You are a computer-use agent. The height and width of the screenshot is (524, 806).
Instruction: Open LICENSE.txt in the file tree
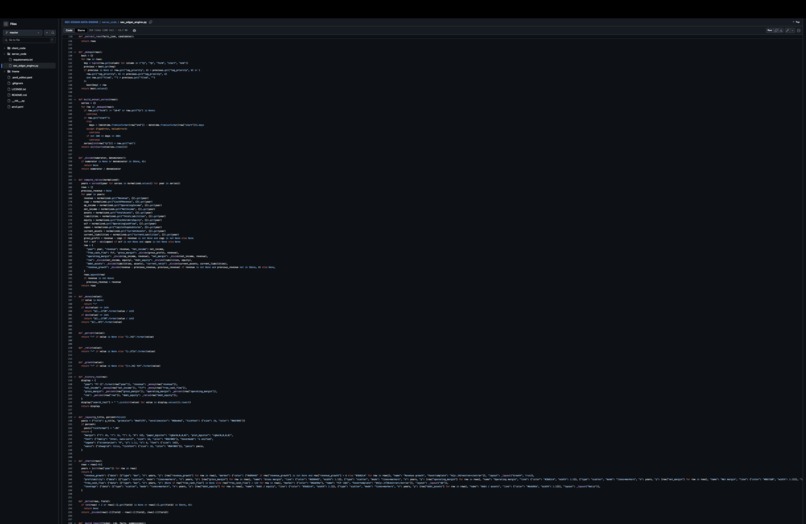coord(19,89)
